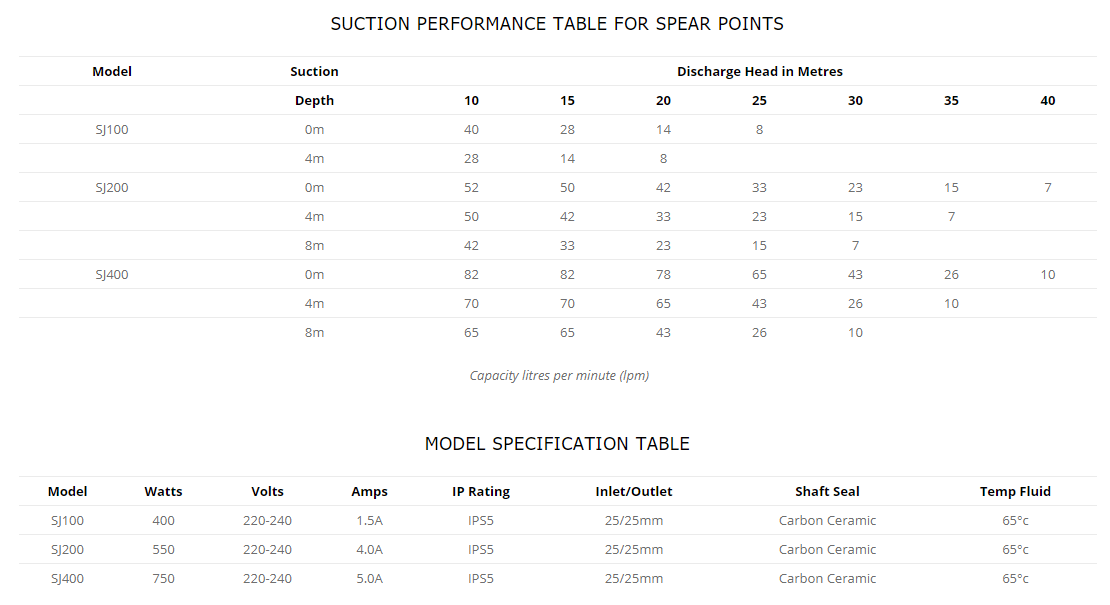The height and width of the screenshot is (605, 1110).
Task: Click the 750 watts value for SJ400
Action: point(163,578)
